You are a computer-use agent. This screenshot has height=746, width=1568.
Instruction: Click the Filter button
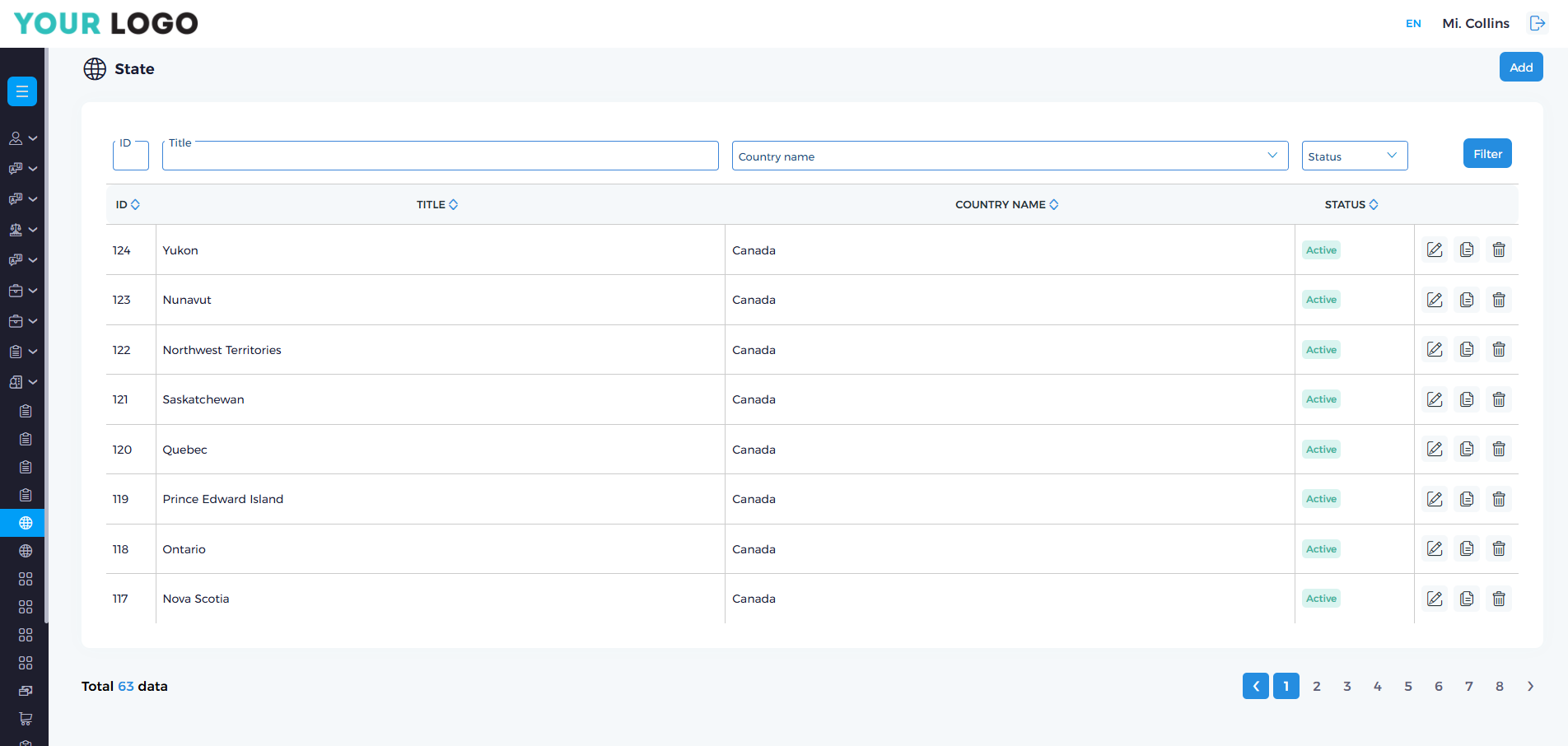pos(1486,154)
